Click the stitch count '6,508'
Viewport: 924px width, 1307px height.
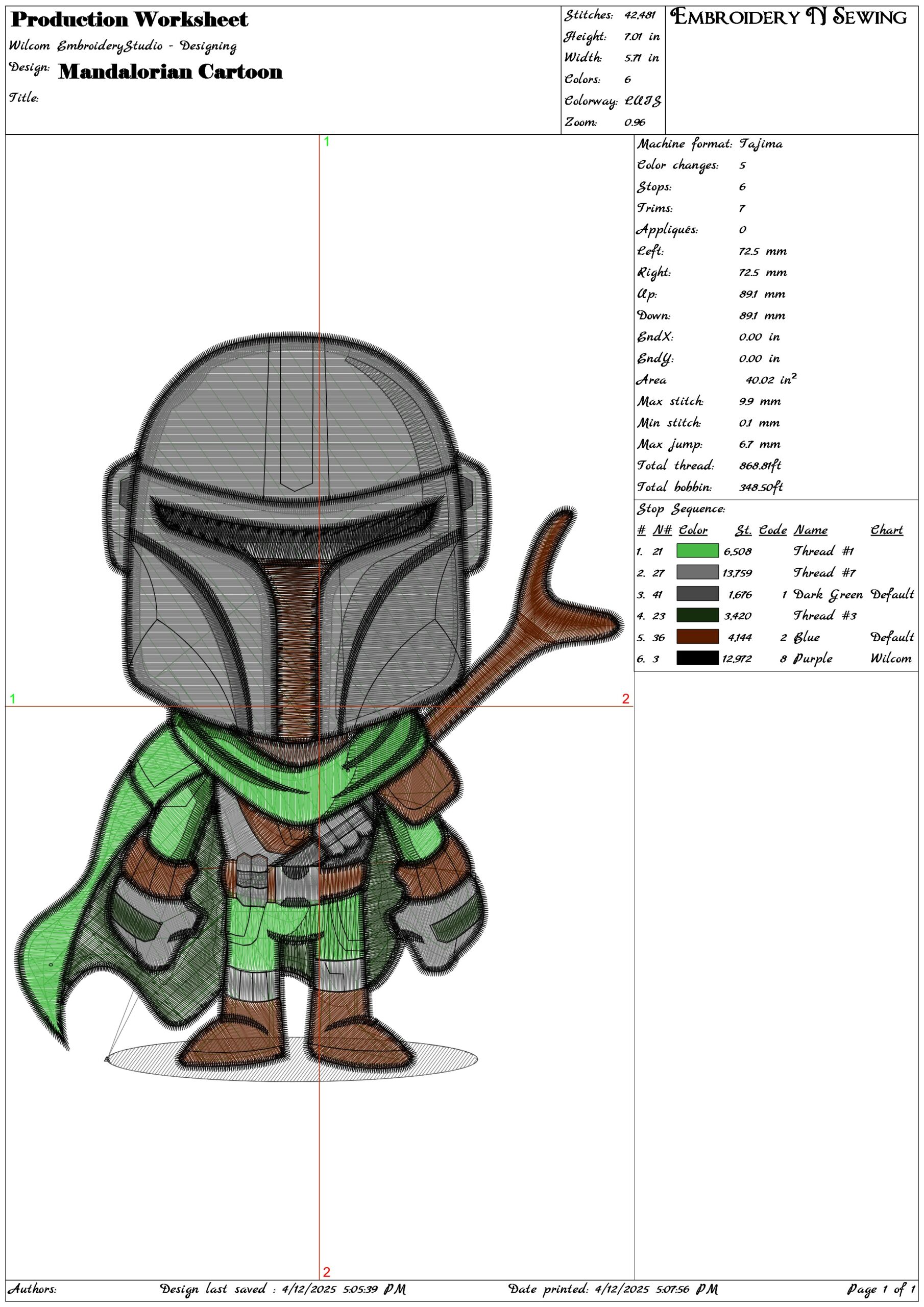[738, 551]
